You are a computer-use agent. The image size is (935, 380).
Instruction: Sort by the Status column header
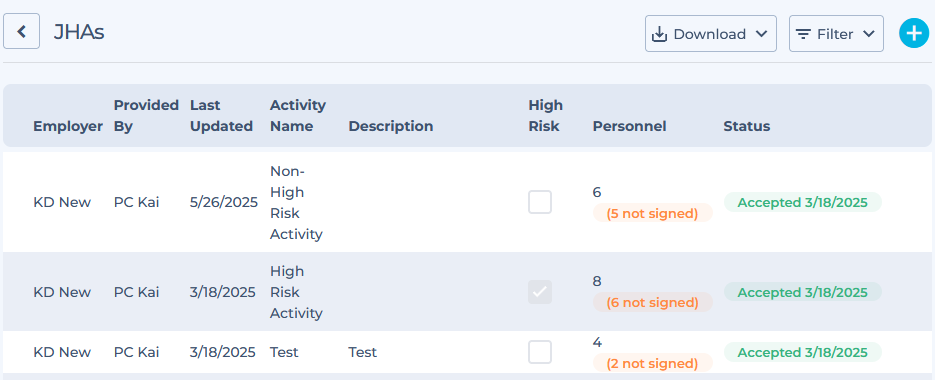(747, 126)
